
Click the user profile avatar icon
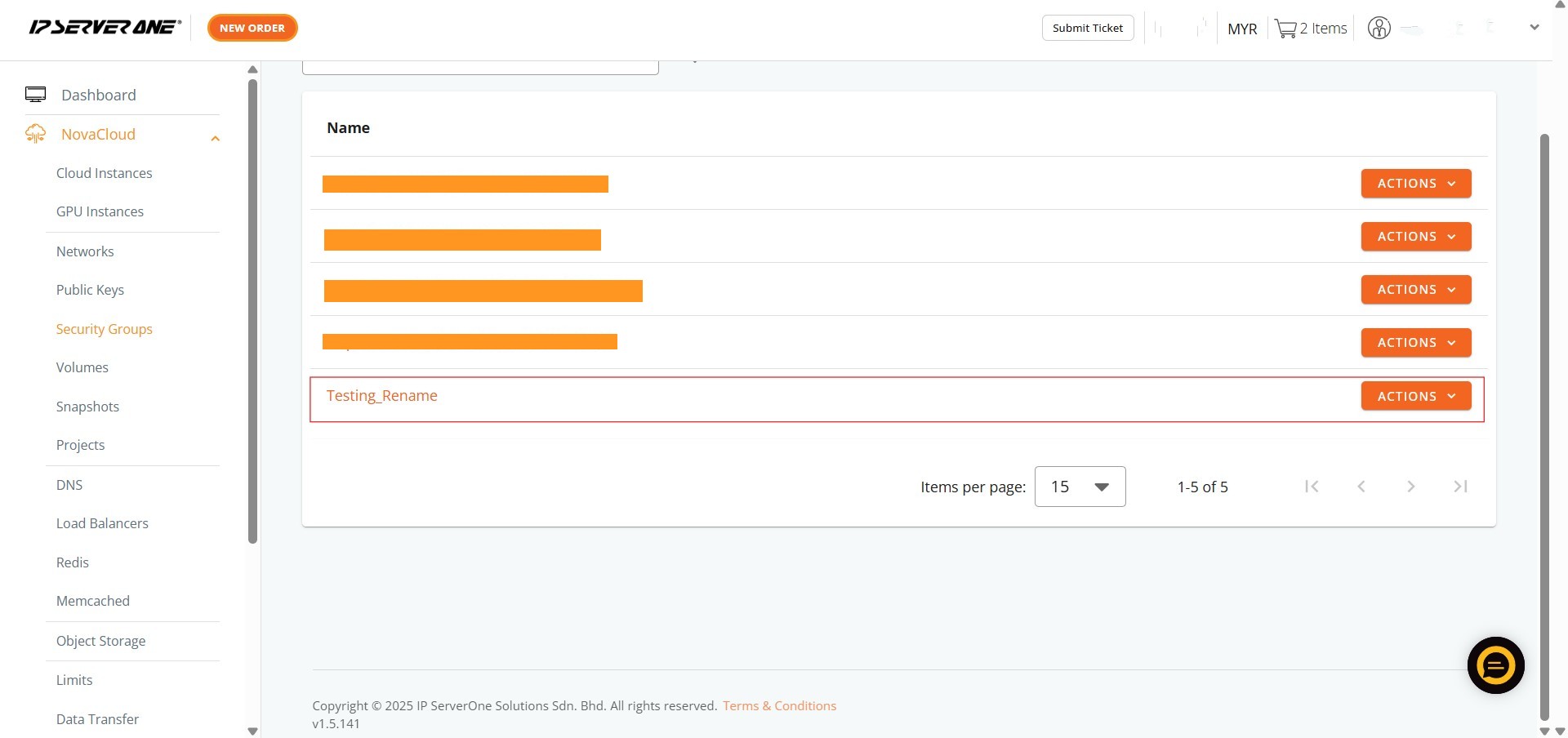coord(1379,29)
